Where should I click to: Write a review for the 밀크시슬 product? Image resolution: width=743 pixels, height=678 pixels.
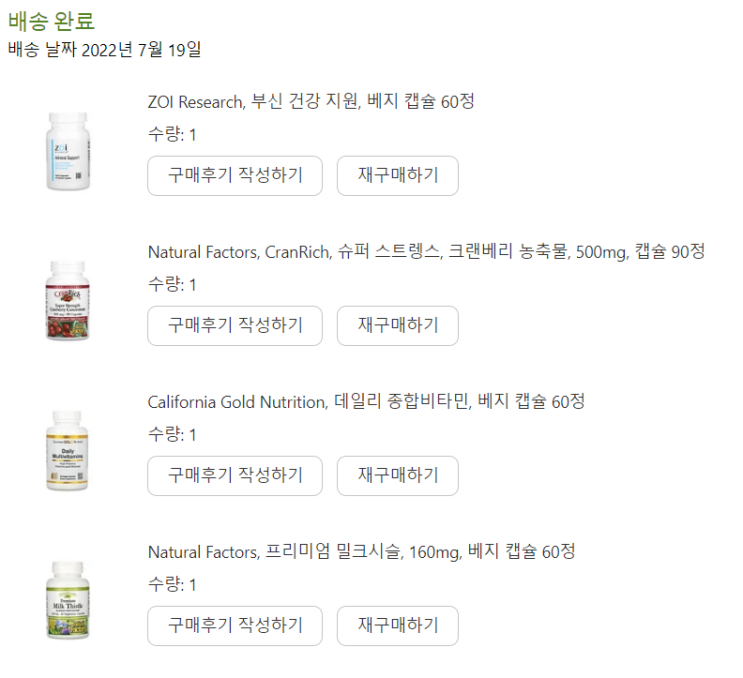235,625
